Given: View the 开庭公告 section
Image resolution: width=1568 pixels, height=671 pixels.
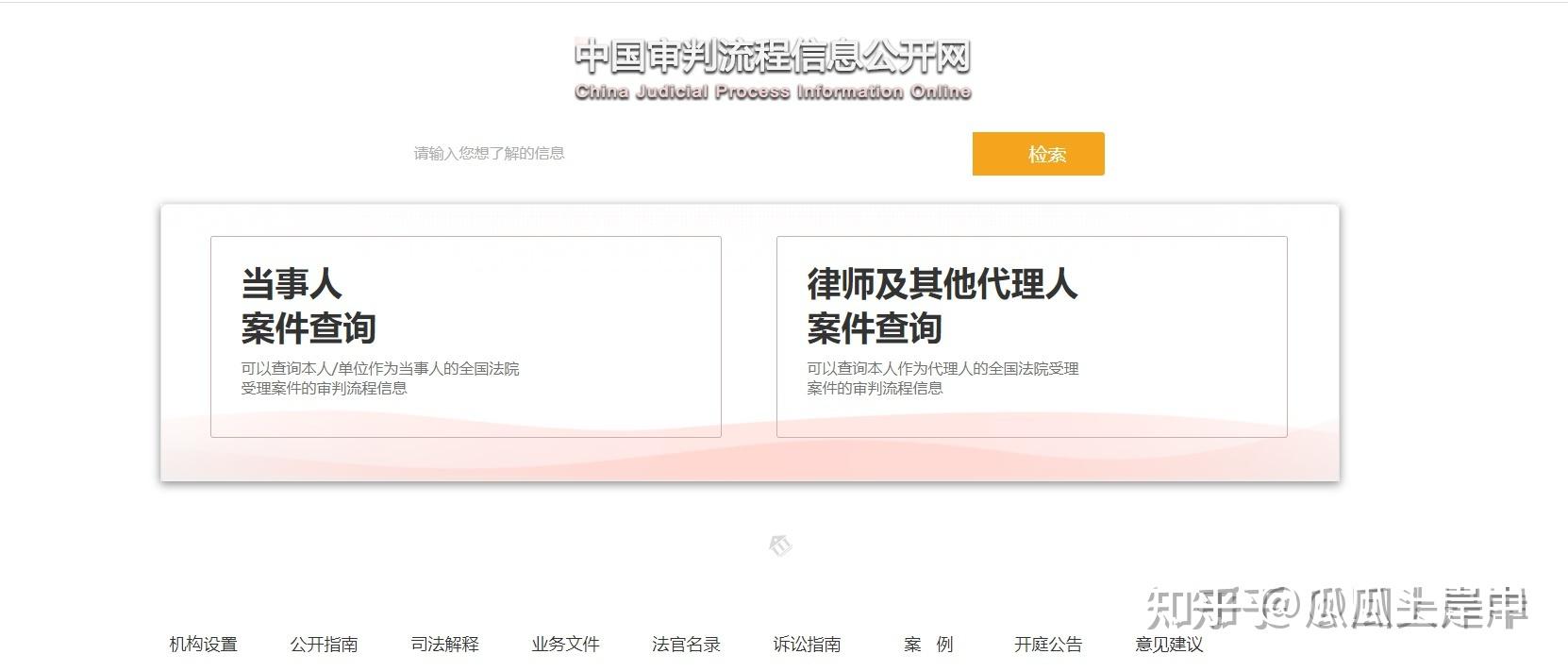Looking at the screenshot, I should (1048, 645).
